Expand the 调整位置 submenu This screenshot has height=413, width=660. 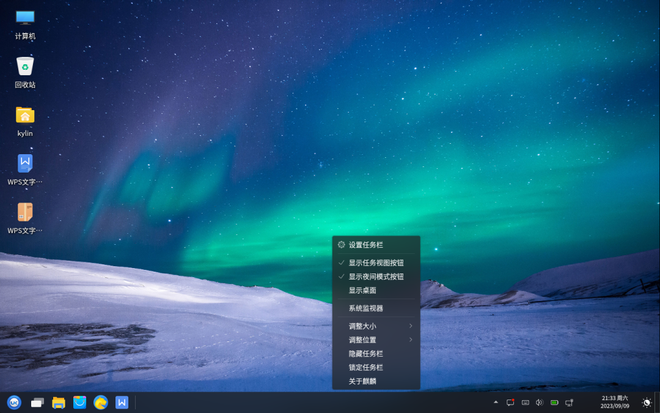coord(376,340)
